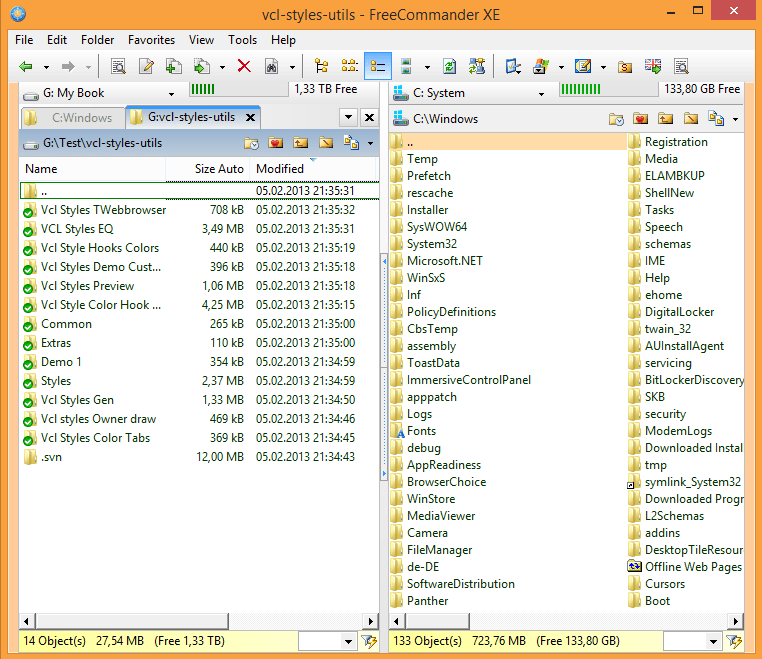Click copy path icon in left panel
Viewport: 762px width, 659px height.
tap(351, 143)
